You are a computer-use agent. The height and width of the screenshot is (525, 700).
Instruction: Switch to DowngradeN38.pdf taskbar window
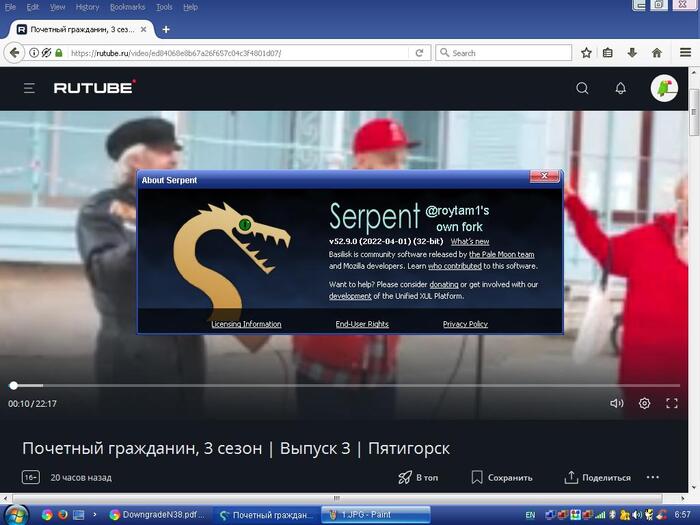click(158, 515)
